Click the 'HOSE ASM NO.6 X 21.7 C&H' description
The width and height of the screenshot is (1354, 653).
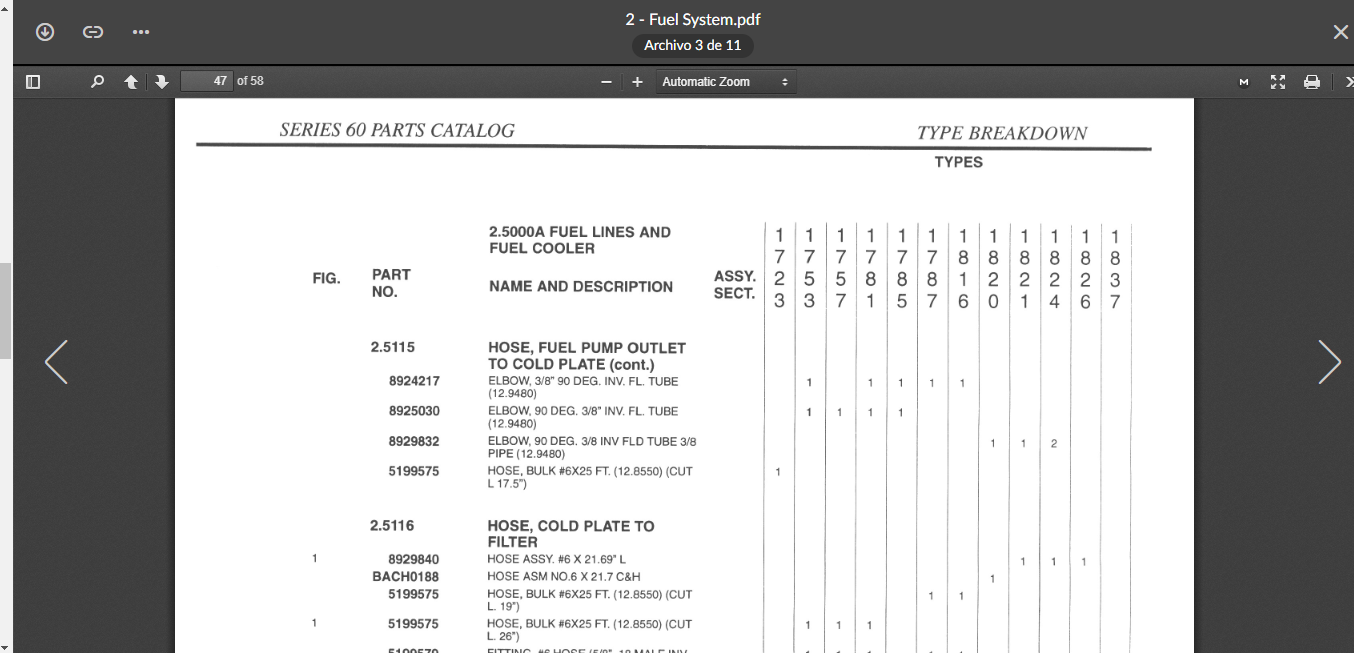pos(564,577)
